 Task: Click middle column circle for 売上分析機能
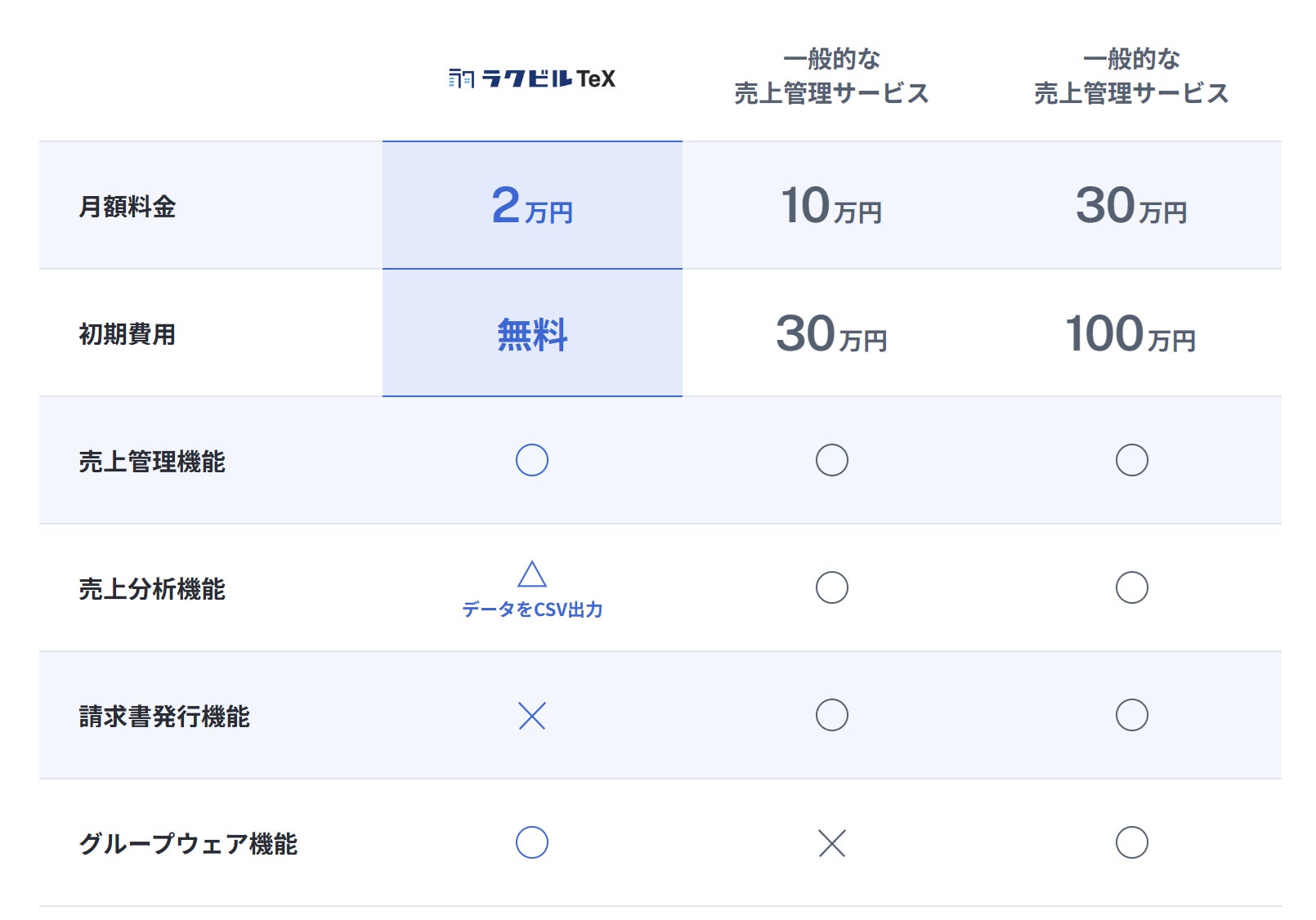(832, 587)
